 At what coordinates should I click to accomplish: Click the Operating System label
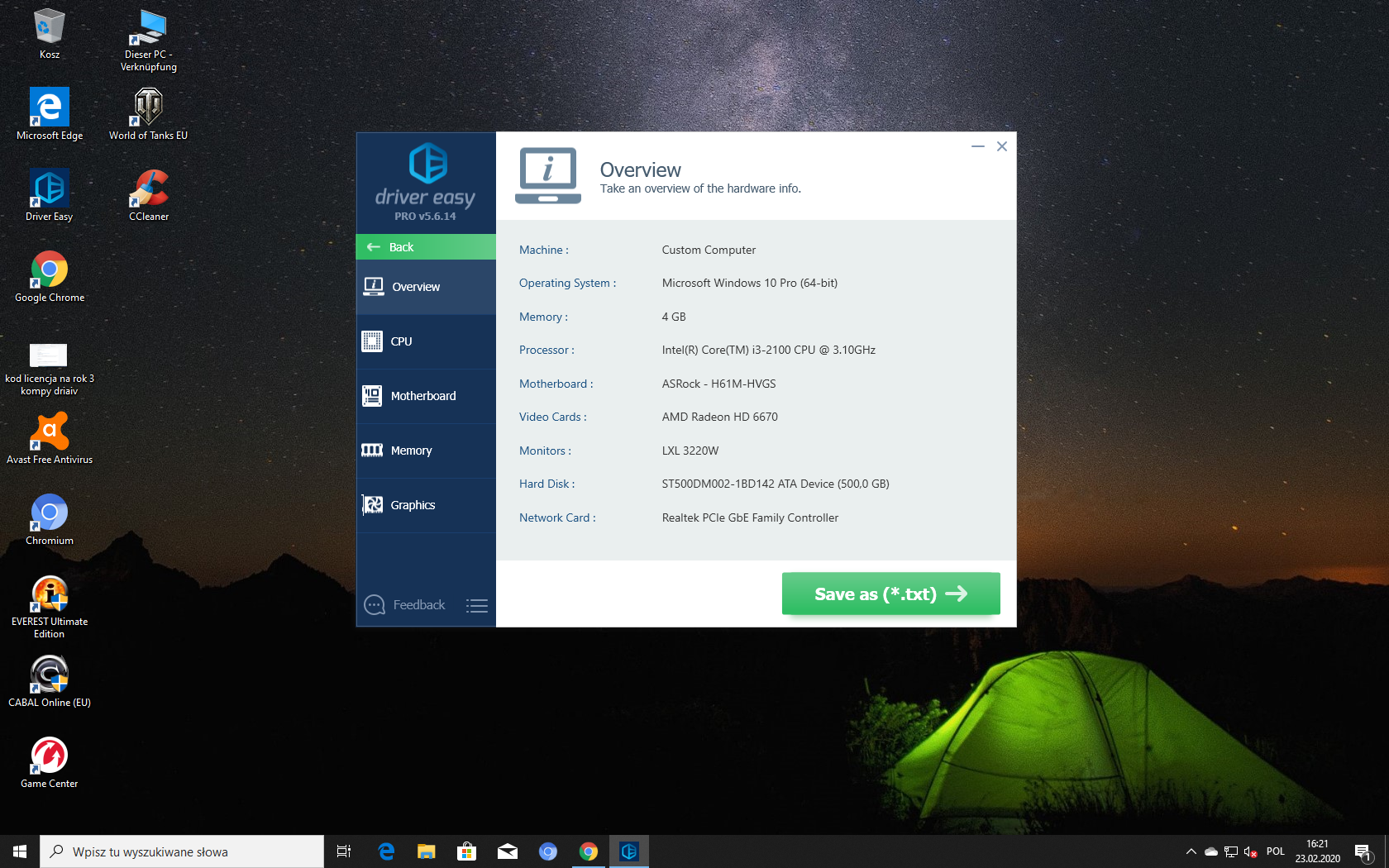567,283
